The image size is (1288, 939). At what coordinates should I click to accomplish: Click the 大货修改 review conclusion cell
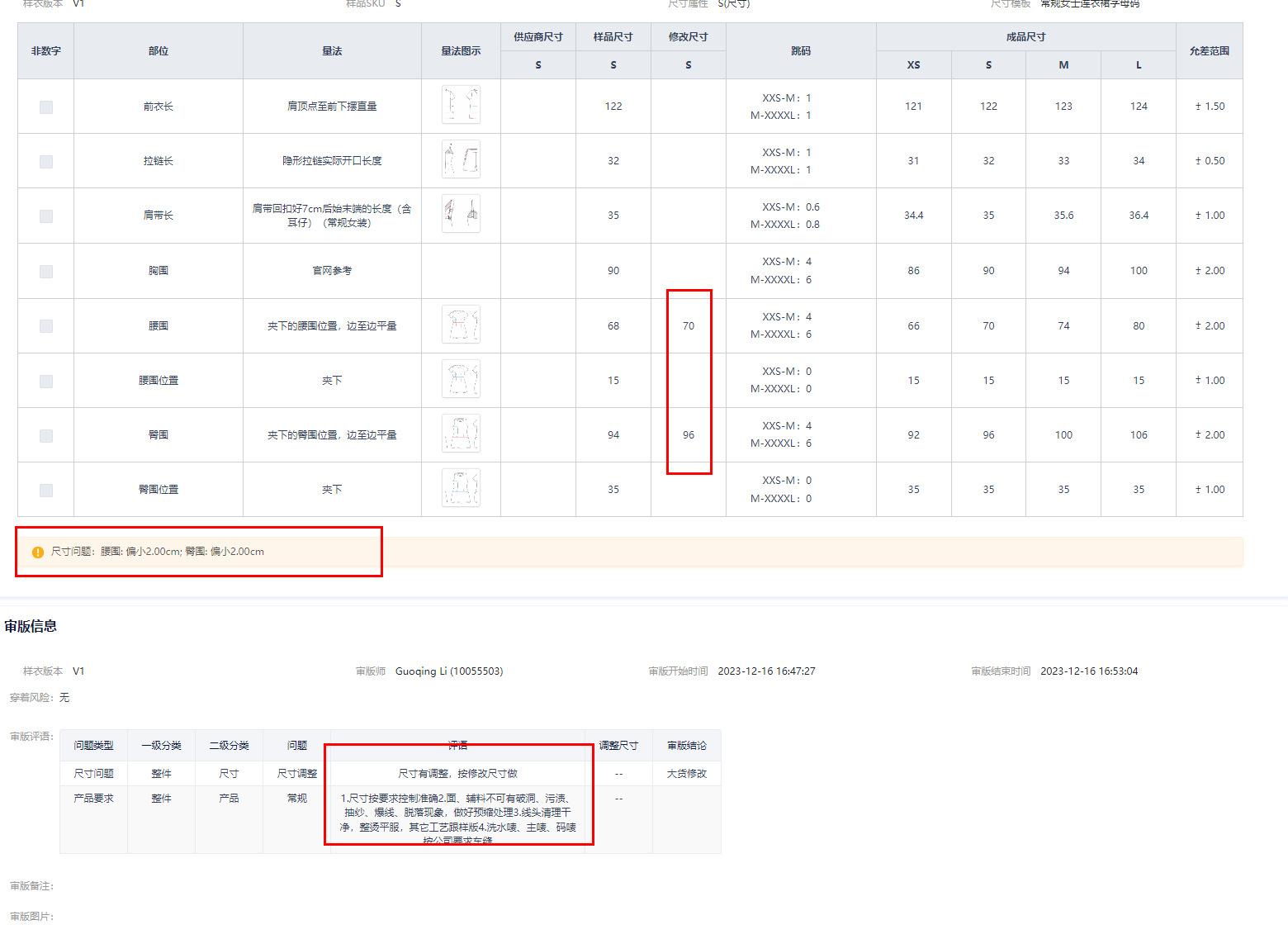click(x=686, y=774)
